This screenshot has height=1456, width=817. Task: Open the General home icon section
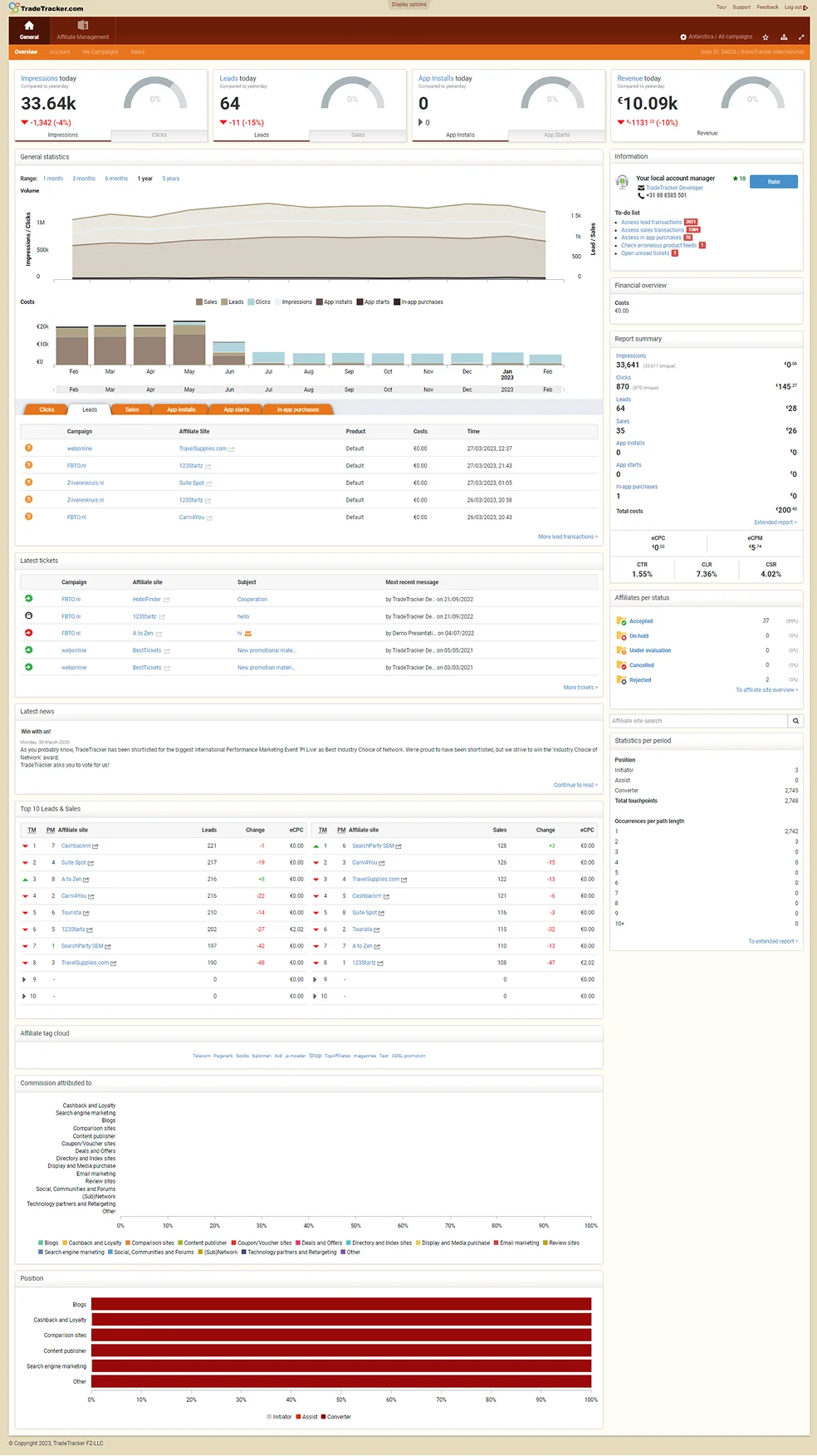coord(29,31)
